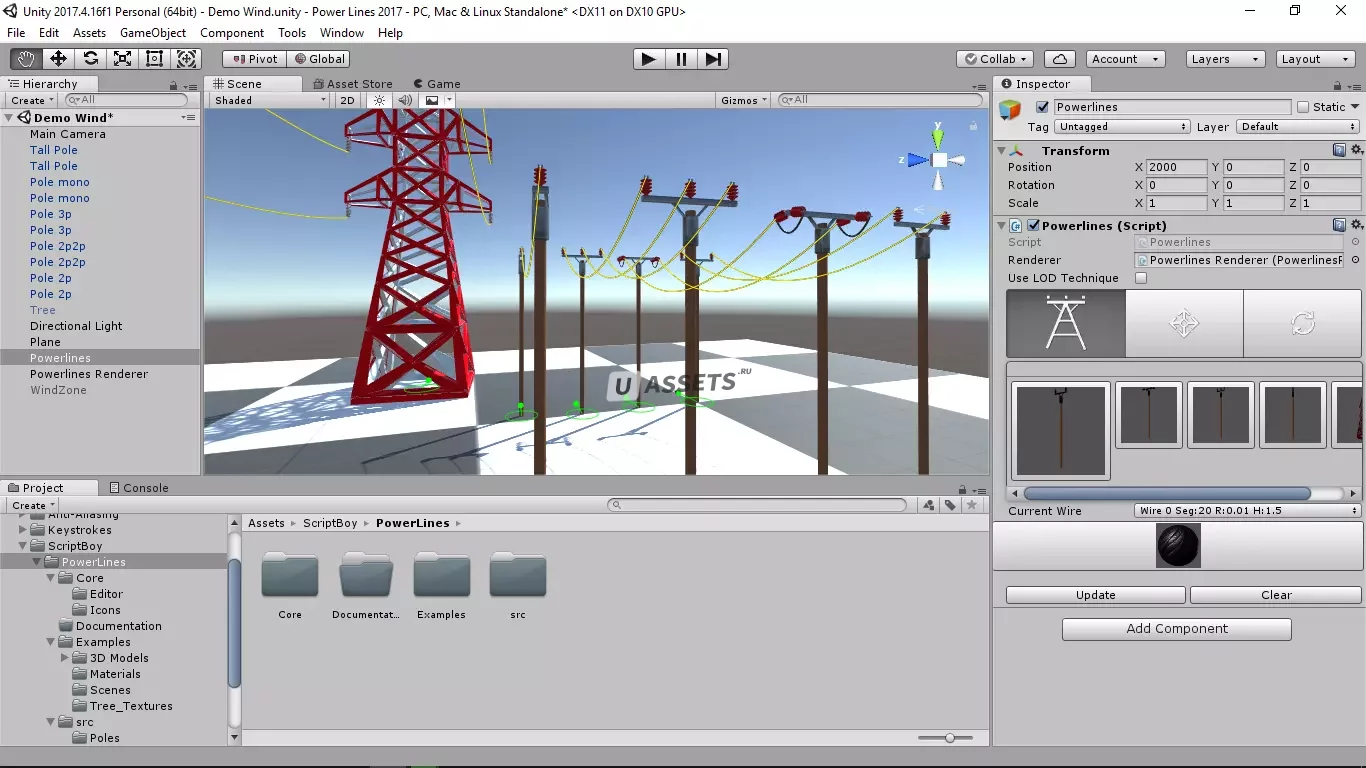
Task: Open the Shaded draw mode dropdown
Action: click(270, 100)
